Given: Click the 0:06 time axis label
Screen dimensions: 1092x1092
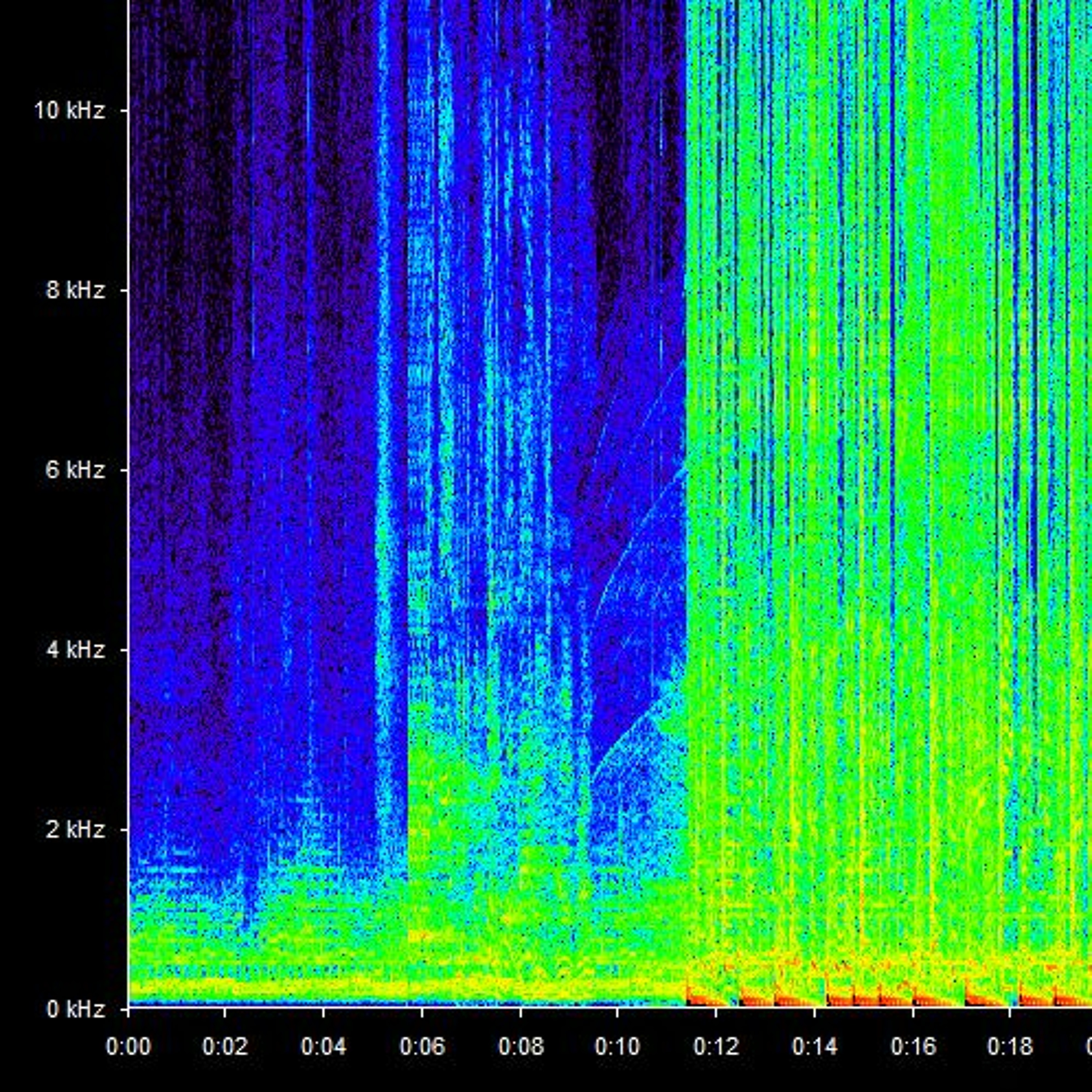Looking at the screenshot, I should pyautogui.click(x=422, y=1047).
